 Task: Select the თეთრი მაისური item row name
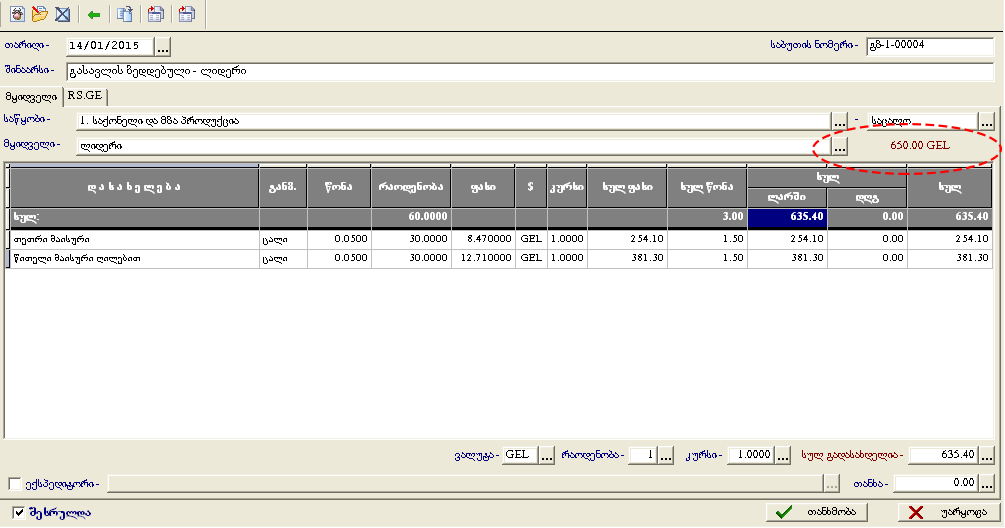(x=135, y=239)
